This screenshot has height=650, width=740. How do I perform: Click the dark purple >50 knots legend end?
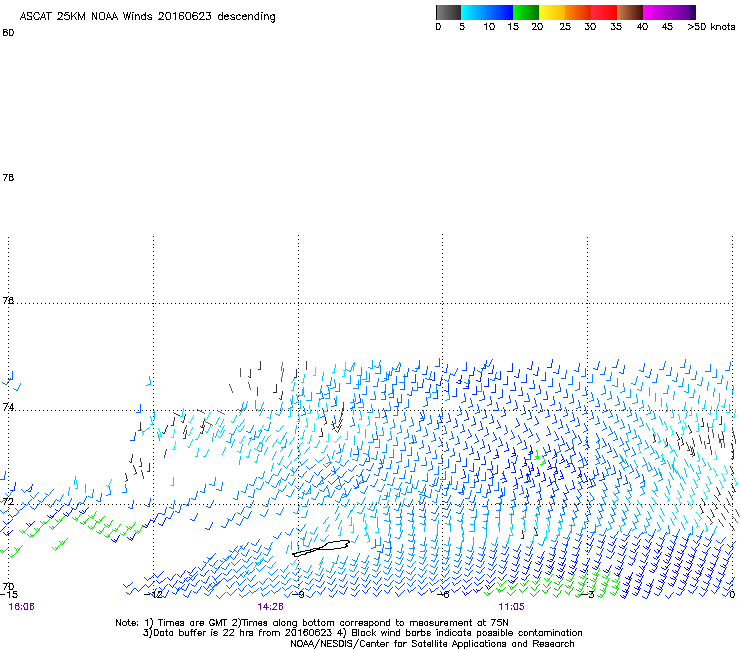[x=692, y=12]
